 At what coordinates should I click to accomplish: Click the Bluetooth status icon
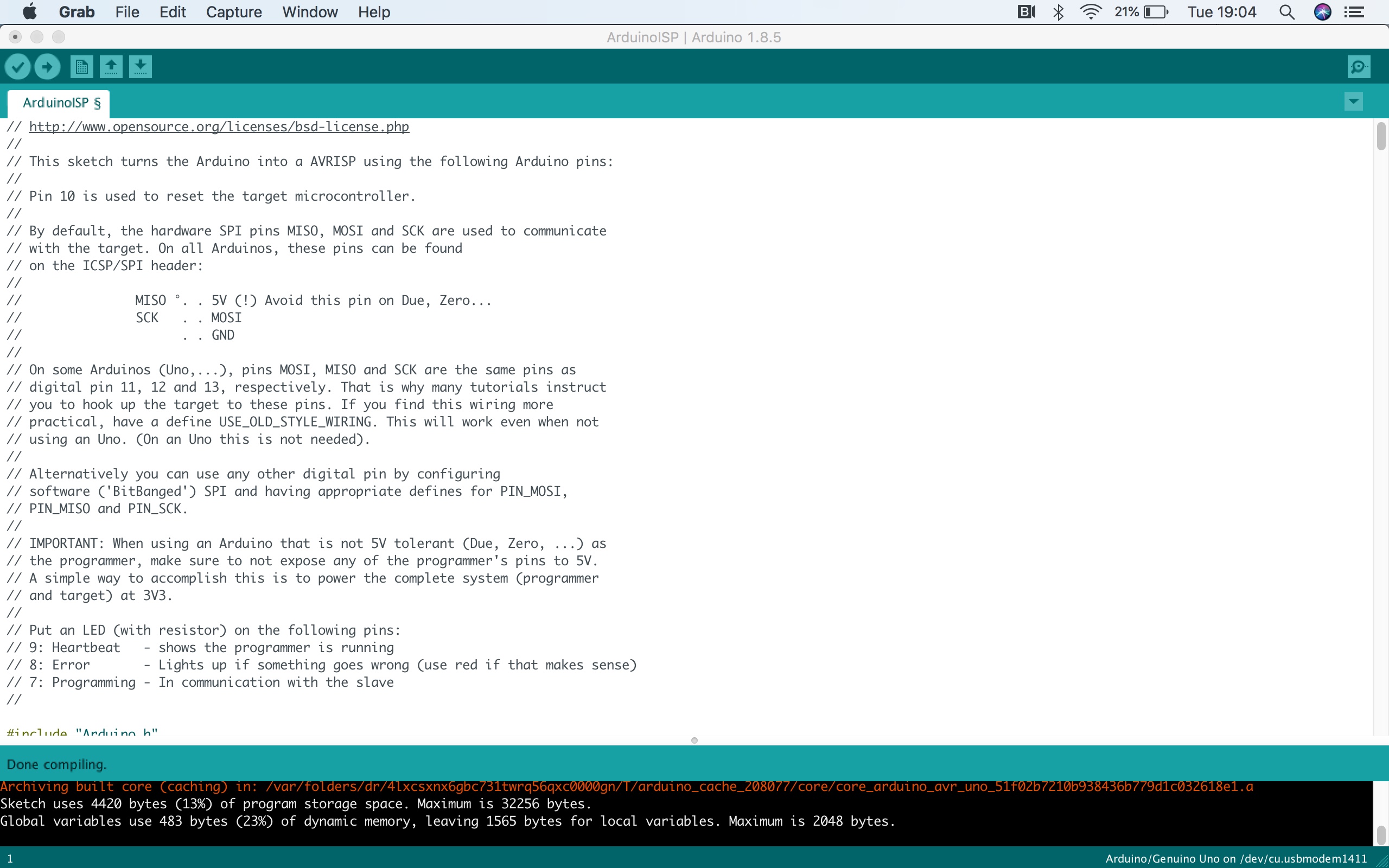[x=1059, y=12]
